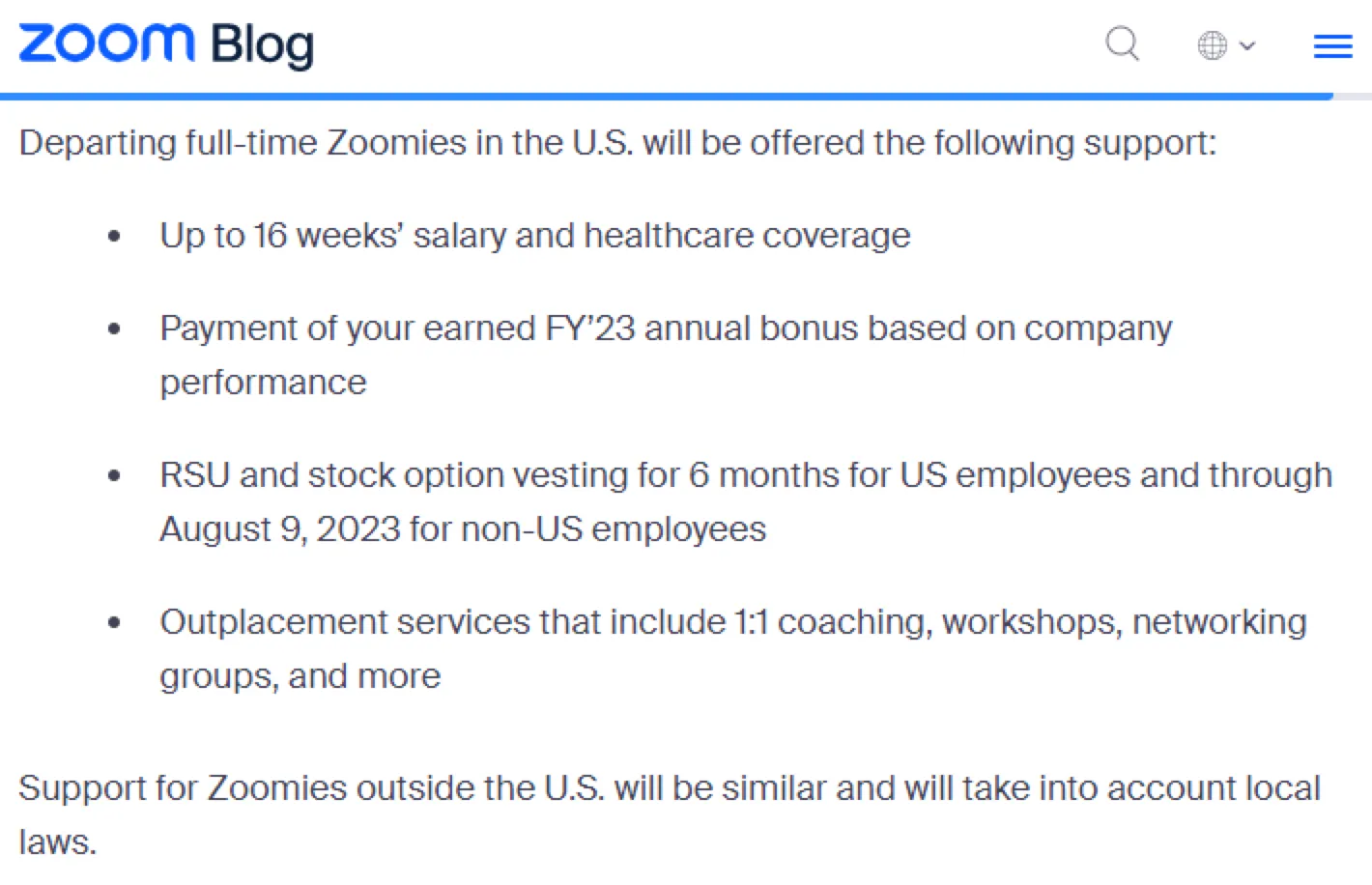This screenshot has width=1372, height=885.
Task: Click the Zoom logo
Action: coord(106,43)
